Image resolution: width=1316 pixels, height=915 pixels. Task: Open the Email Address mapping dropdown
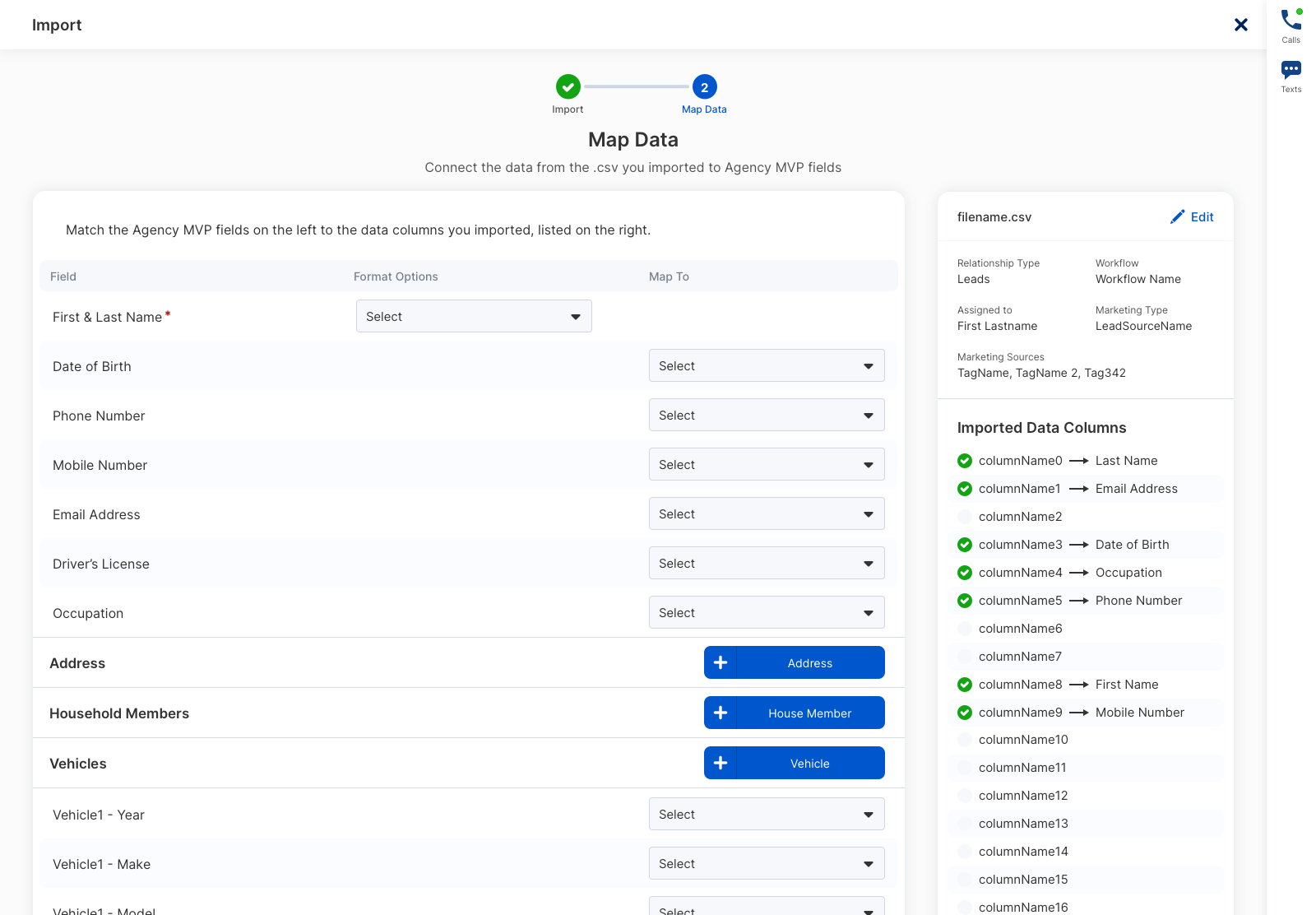point(766,514)
